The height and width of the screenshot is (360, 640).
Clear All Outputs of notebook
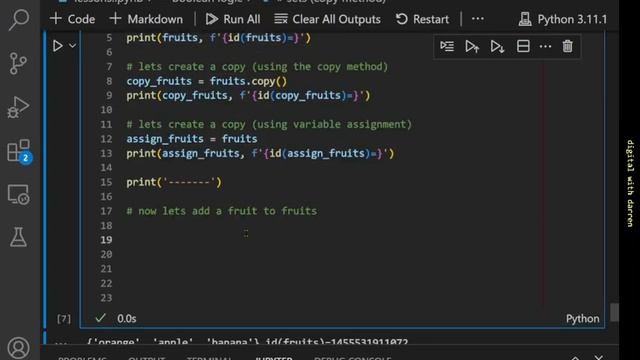point(327,19)
